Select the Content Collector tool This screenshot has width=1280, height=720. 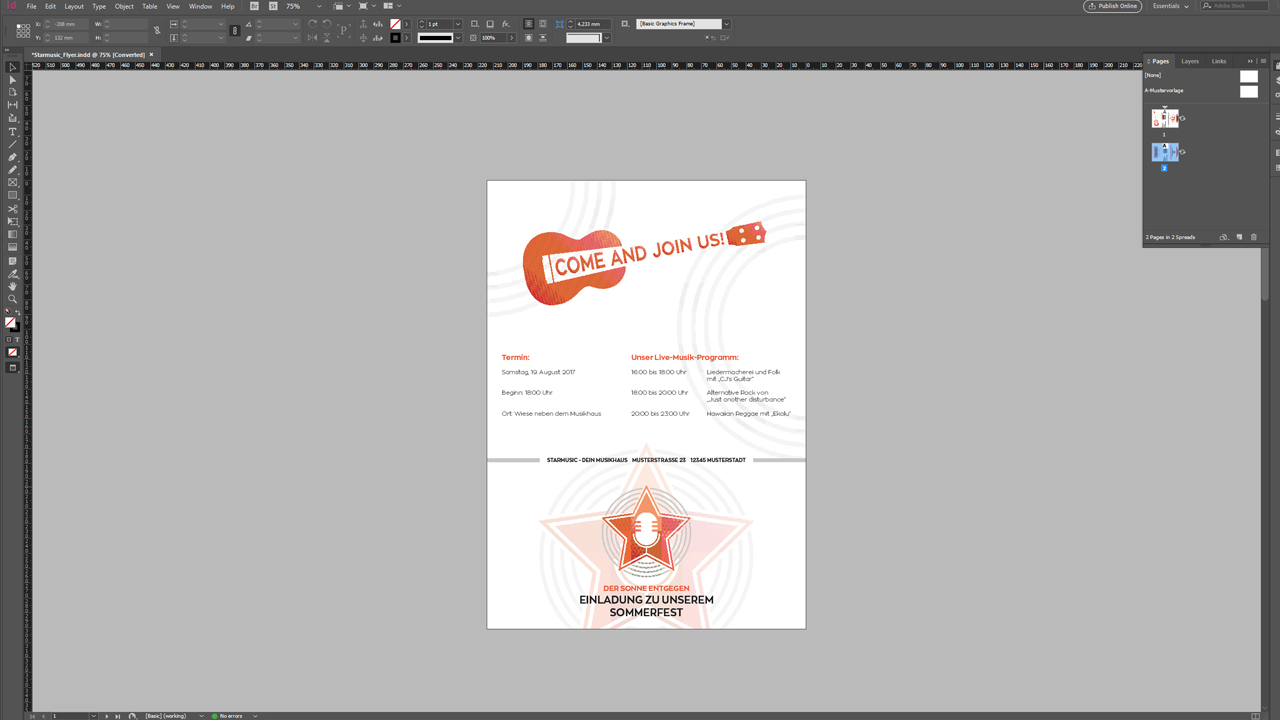(13, 118)
